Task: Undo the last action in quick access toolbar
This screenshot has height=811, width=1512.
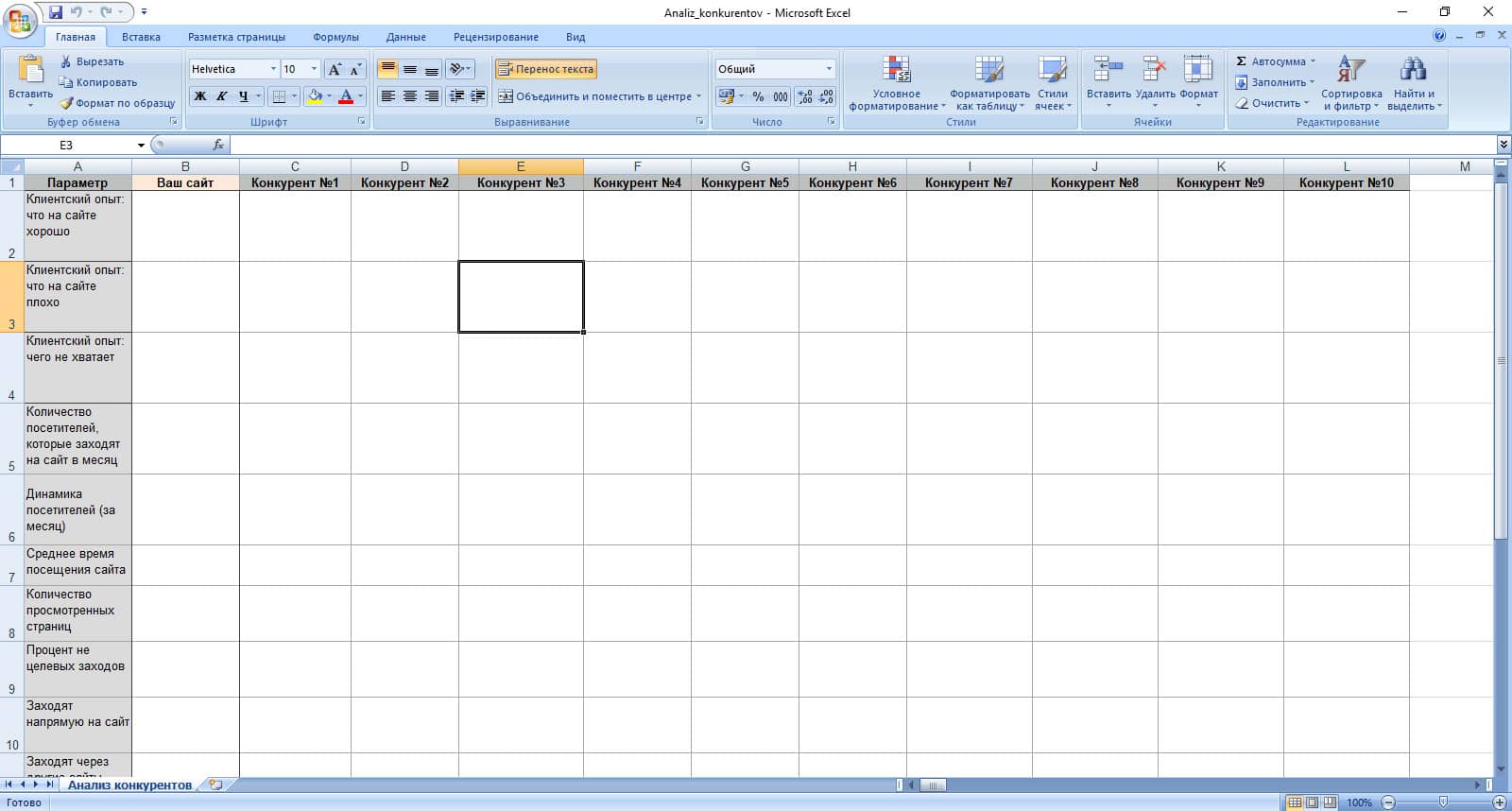Action: 76,12
